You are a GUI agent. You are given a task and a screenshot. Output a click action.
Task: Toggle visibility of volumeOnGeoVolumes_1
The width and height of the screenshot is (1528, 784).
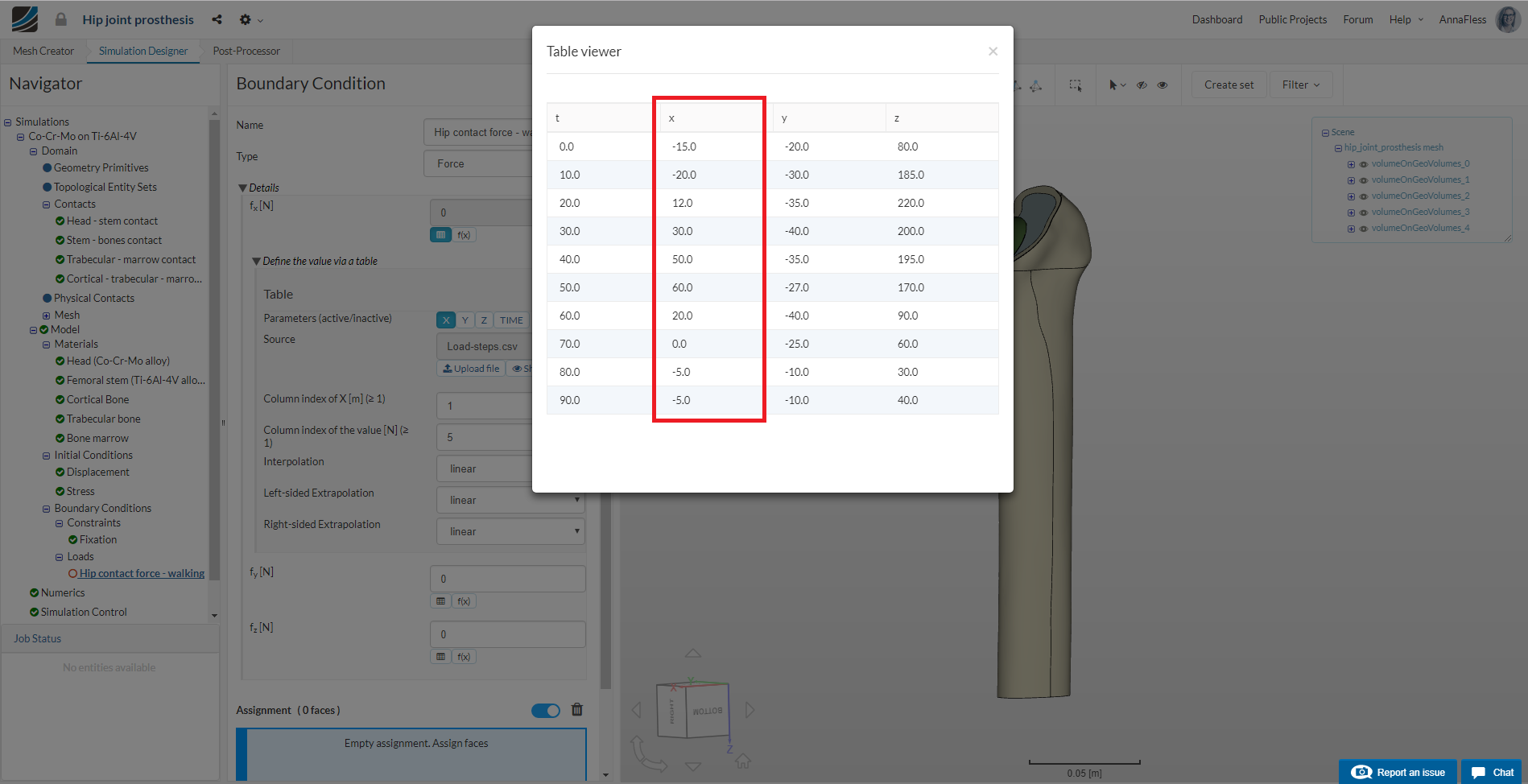coord(1363,180)
